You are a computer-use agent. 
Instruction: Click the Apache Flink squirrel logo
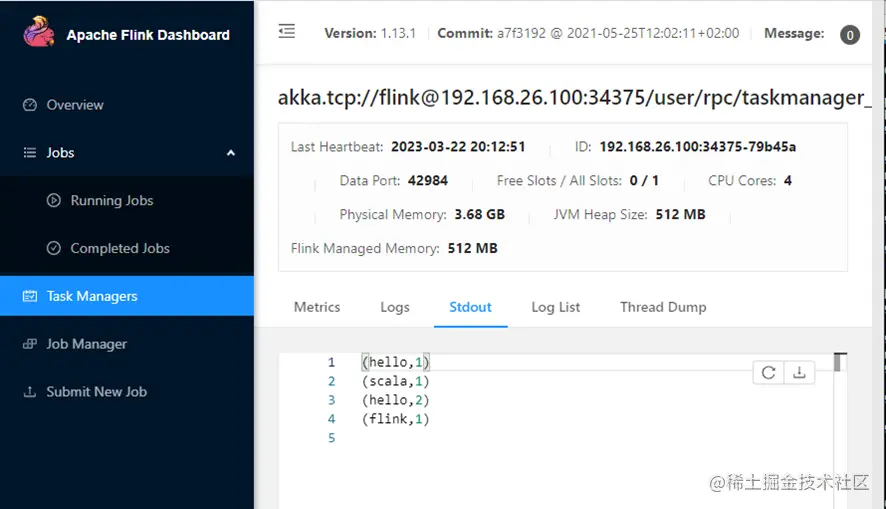tap(38, 32)
